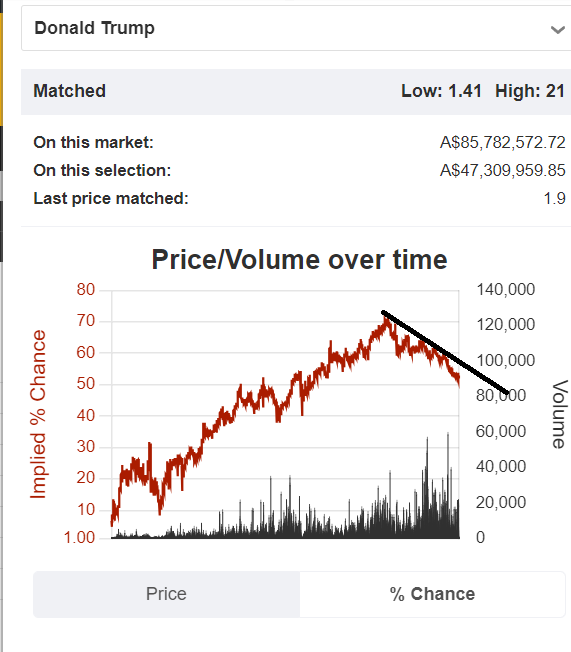Switch chart to Price view
The image size is (571, 652).
tap(166, 594)
